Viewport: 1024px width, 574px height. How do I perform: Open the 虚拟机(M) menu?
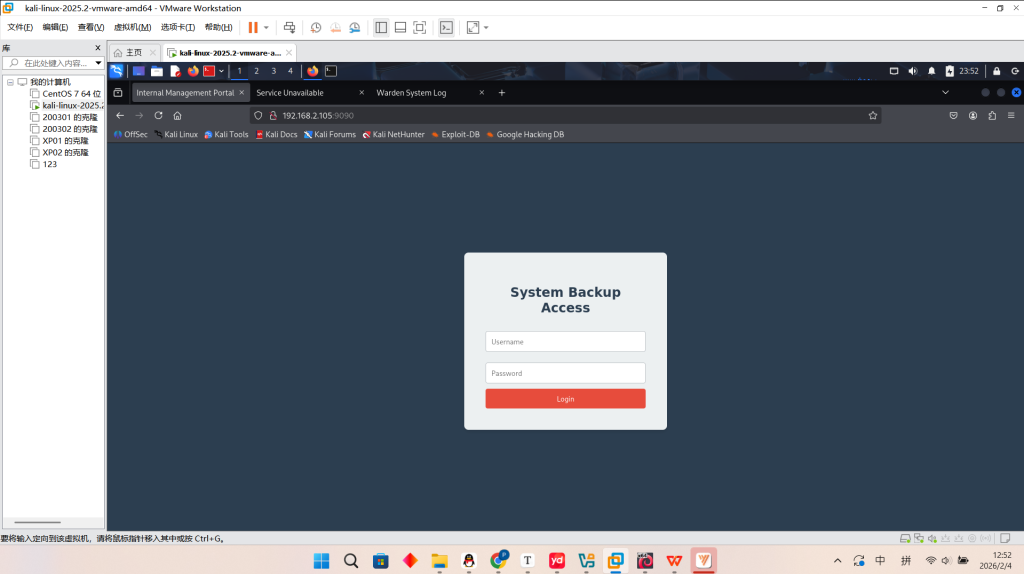(x=132, y=27)
